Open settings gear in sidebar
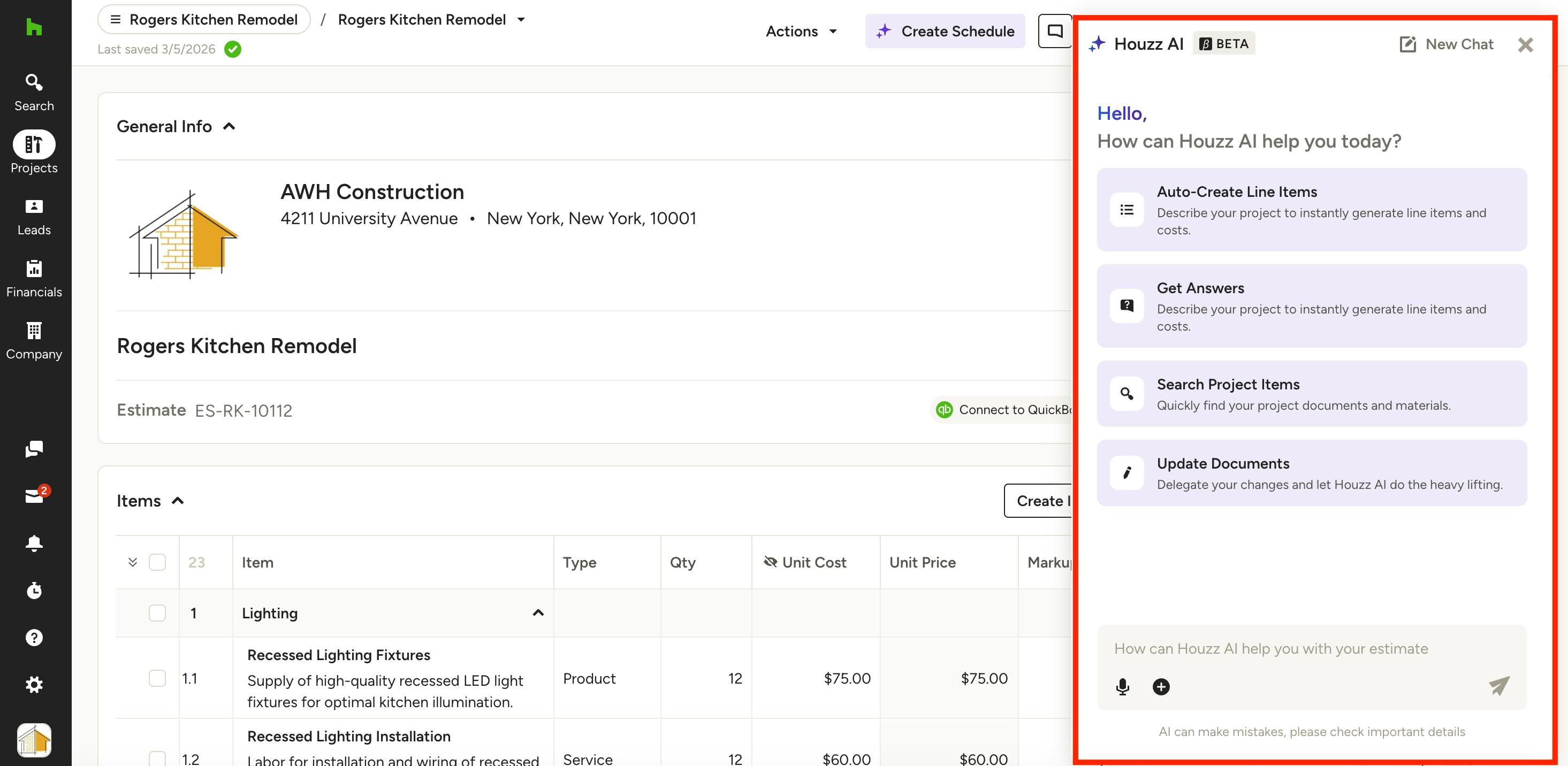Viewport: 1568px width, 766px height. pyautogui.click(x=34, y=685)
